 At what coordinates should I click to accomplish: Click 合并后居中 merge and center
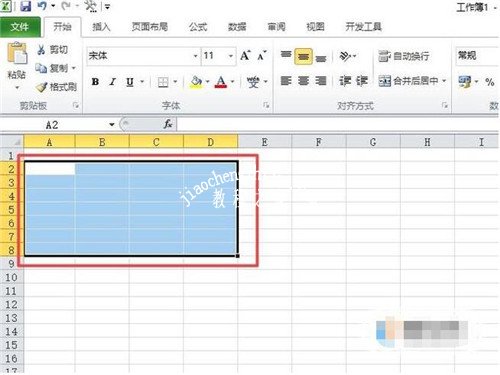point(408,81)
